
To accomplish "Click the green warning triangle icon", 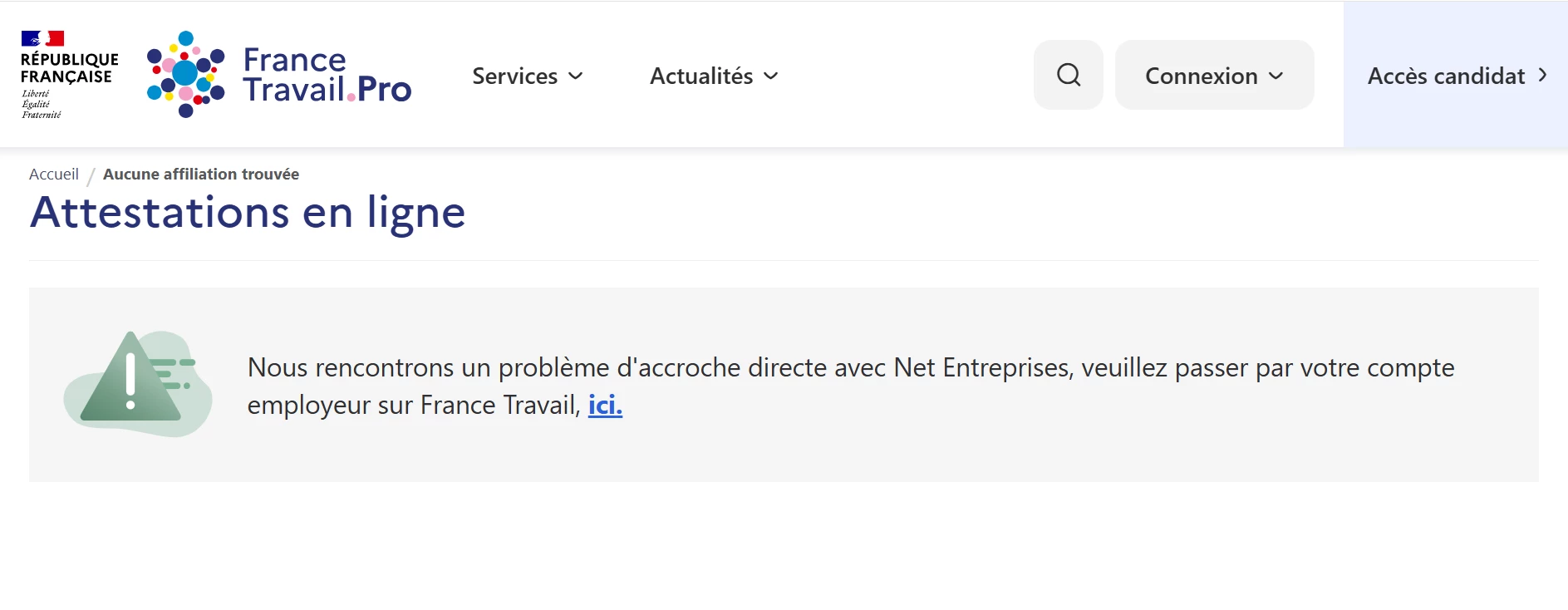I will click(x=131, y=381).
